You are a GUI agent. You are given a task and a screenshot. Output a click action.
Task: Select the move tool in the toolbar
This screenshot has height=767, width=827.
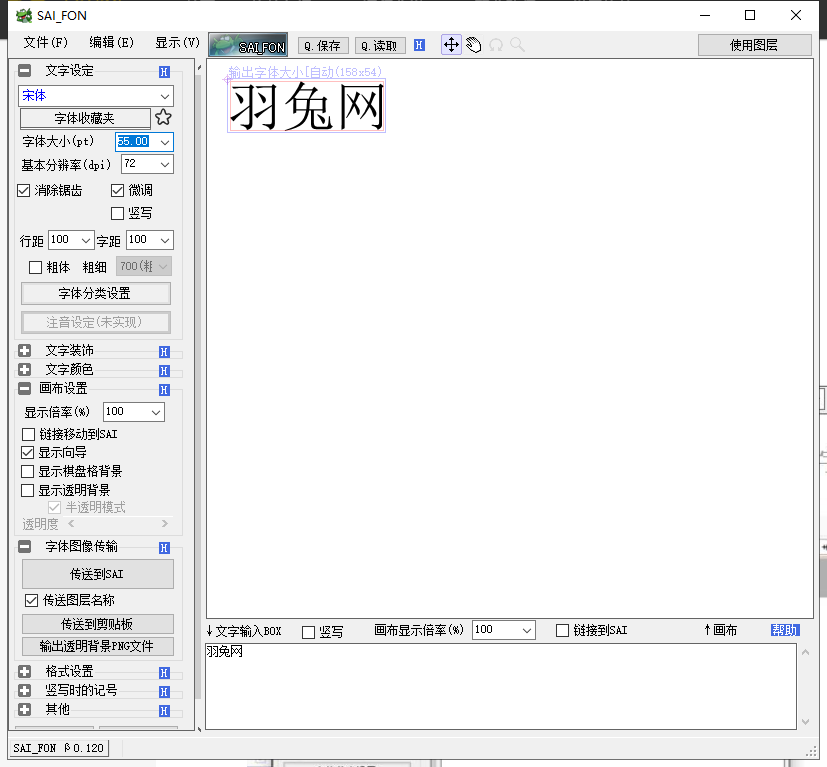pos(450,44)
